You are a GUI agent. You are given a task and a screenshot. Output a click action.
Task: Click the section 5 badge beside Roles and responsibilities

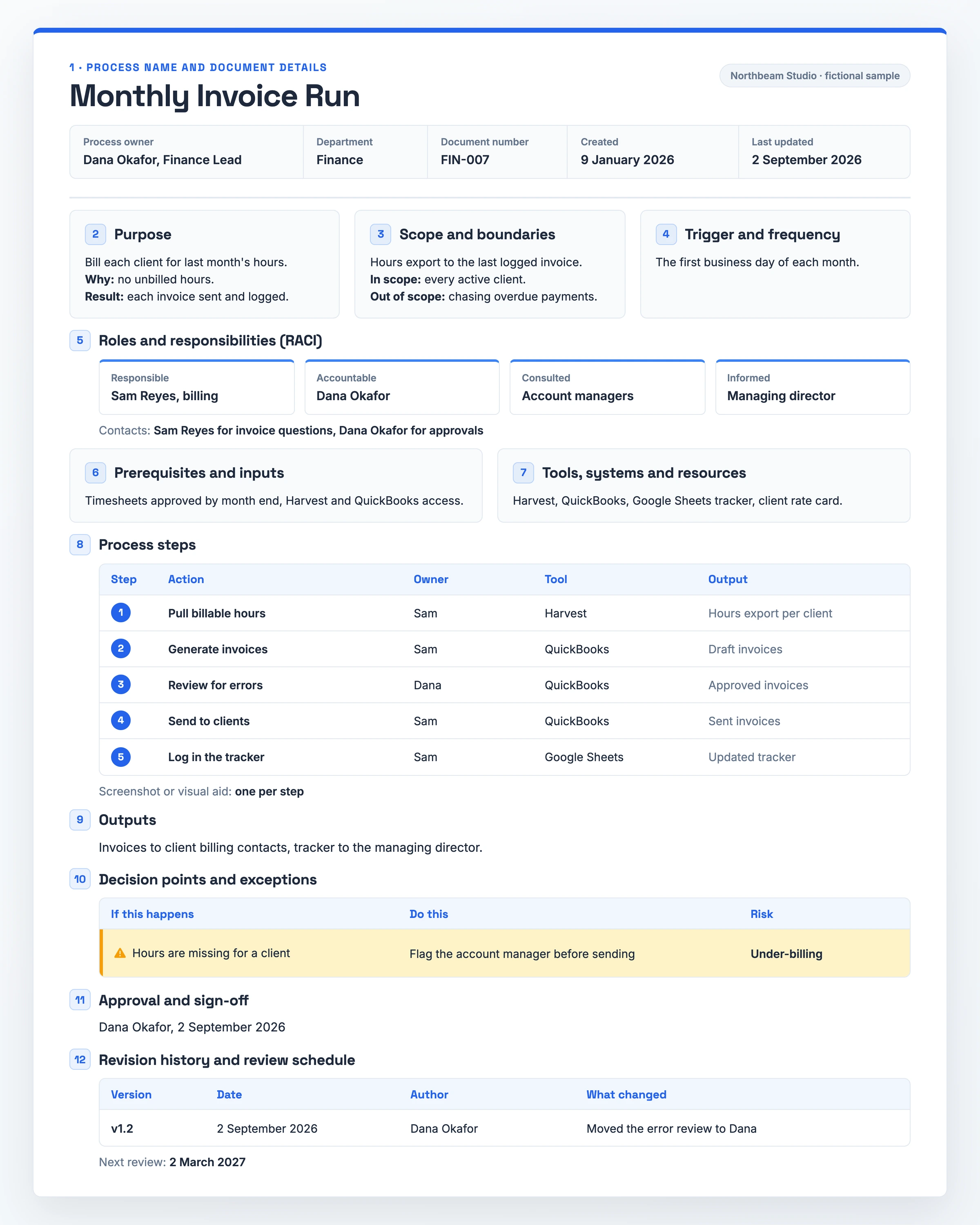80,340
